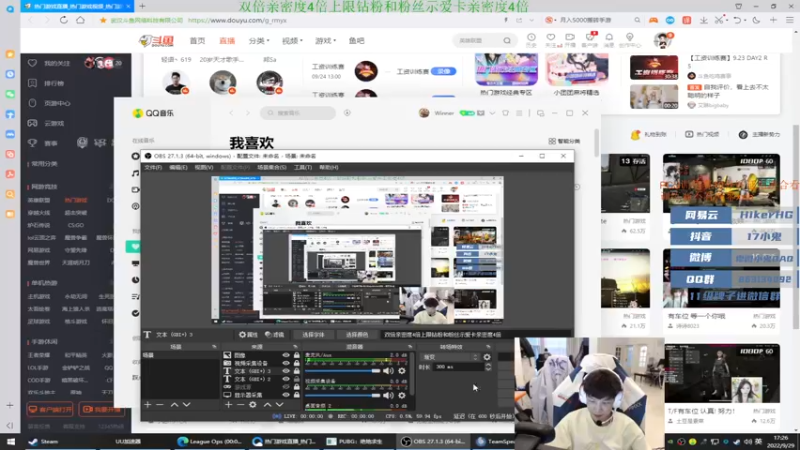Open Douyu 首页 link

pyautogui.click(x=197, y=41)
